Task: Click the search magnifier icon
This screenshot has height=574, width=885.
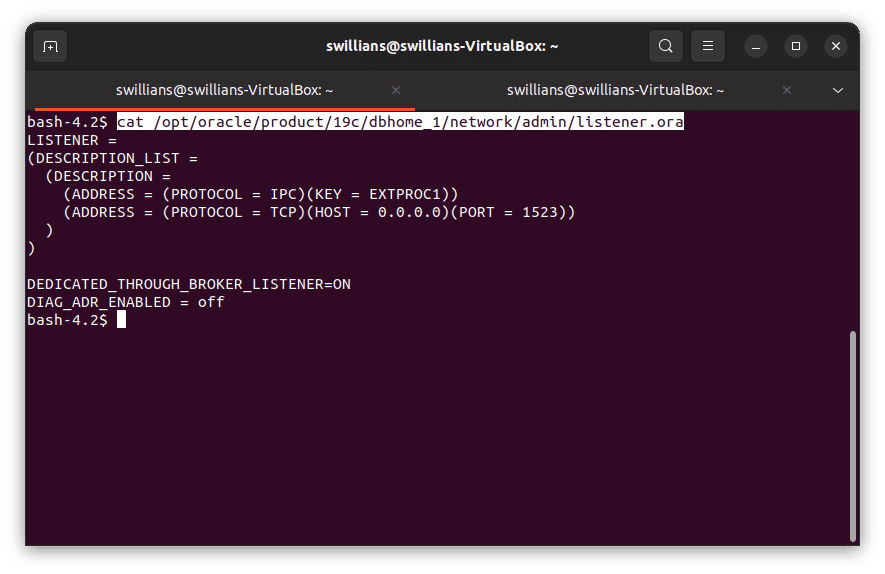Action: 665,46
